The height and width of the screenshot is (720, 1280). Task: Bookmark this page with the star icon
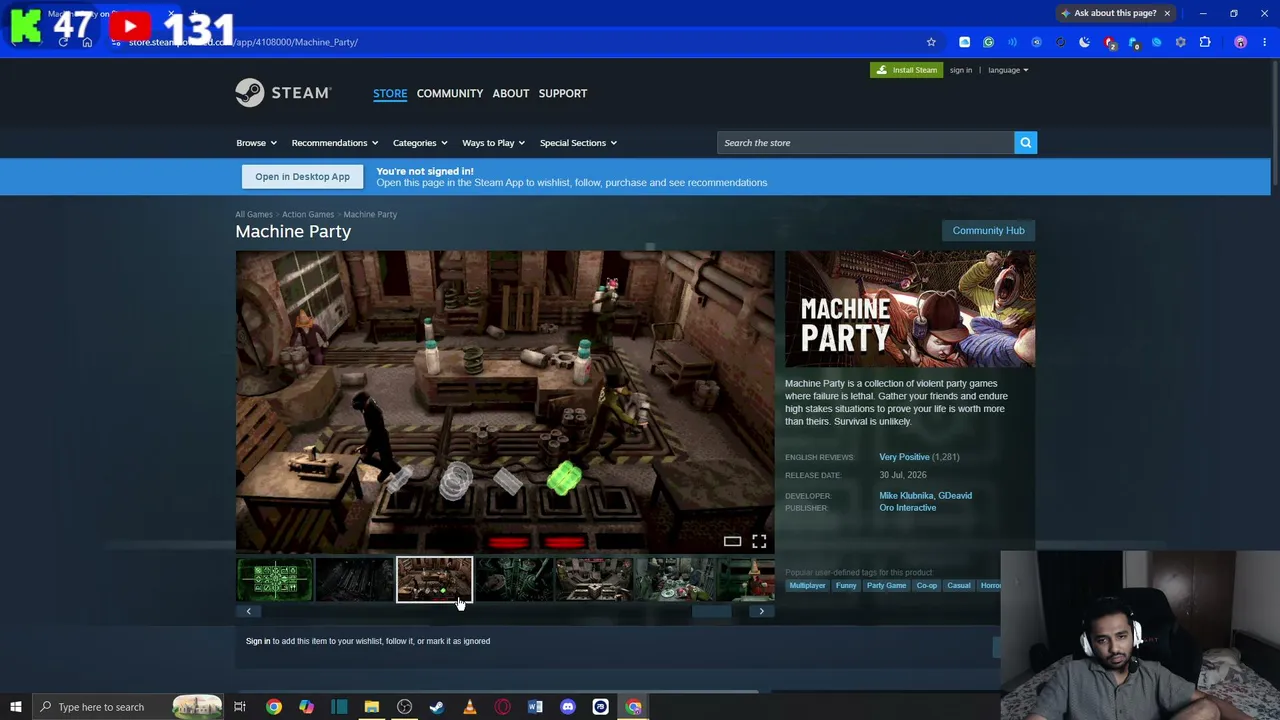[931, 42]
